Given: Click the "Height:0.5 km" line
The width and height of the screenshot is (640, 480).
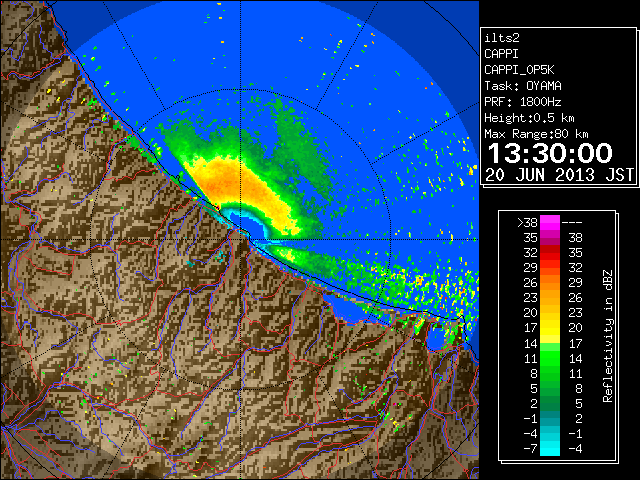Looking at the screenshot, I should click(x=529, y=118).
